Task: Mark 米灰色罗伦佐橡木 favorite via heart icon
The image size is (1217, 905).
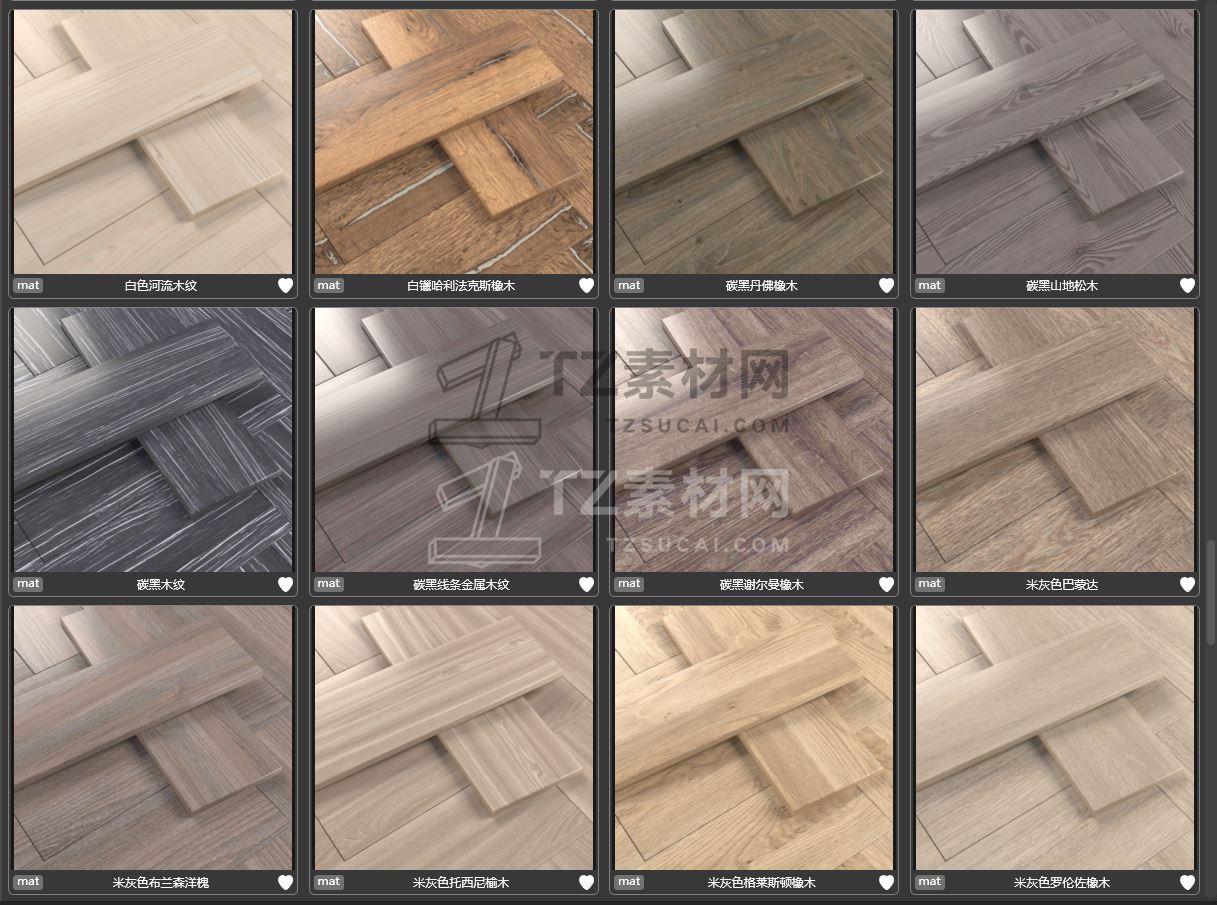Action: (x=1187, y=882)
